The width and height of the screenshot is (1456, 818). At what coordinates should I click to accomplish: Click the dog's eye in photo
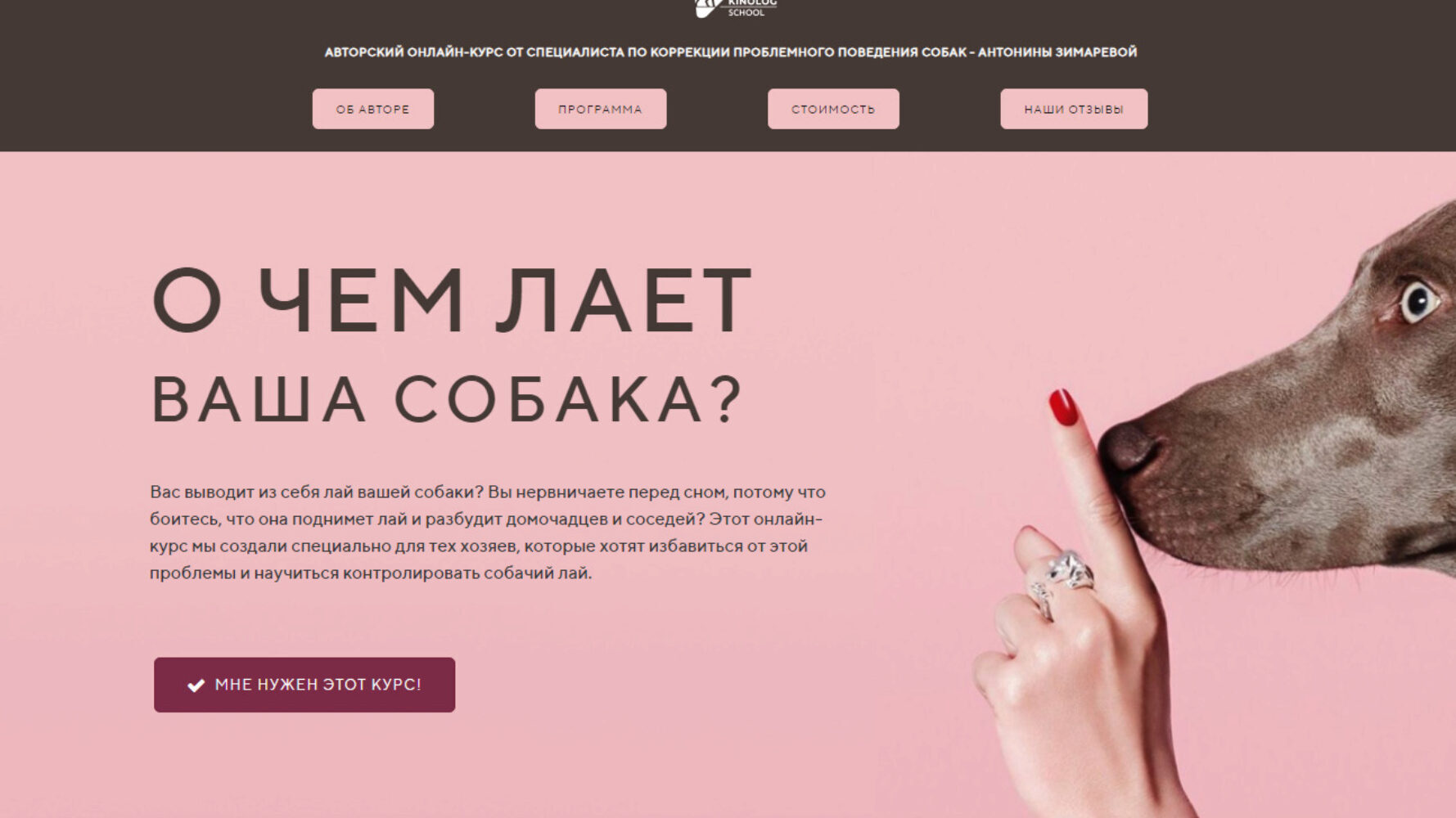point(1418,303)
